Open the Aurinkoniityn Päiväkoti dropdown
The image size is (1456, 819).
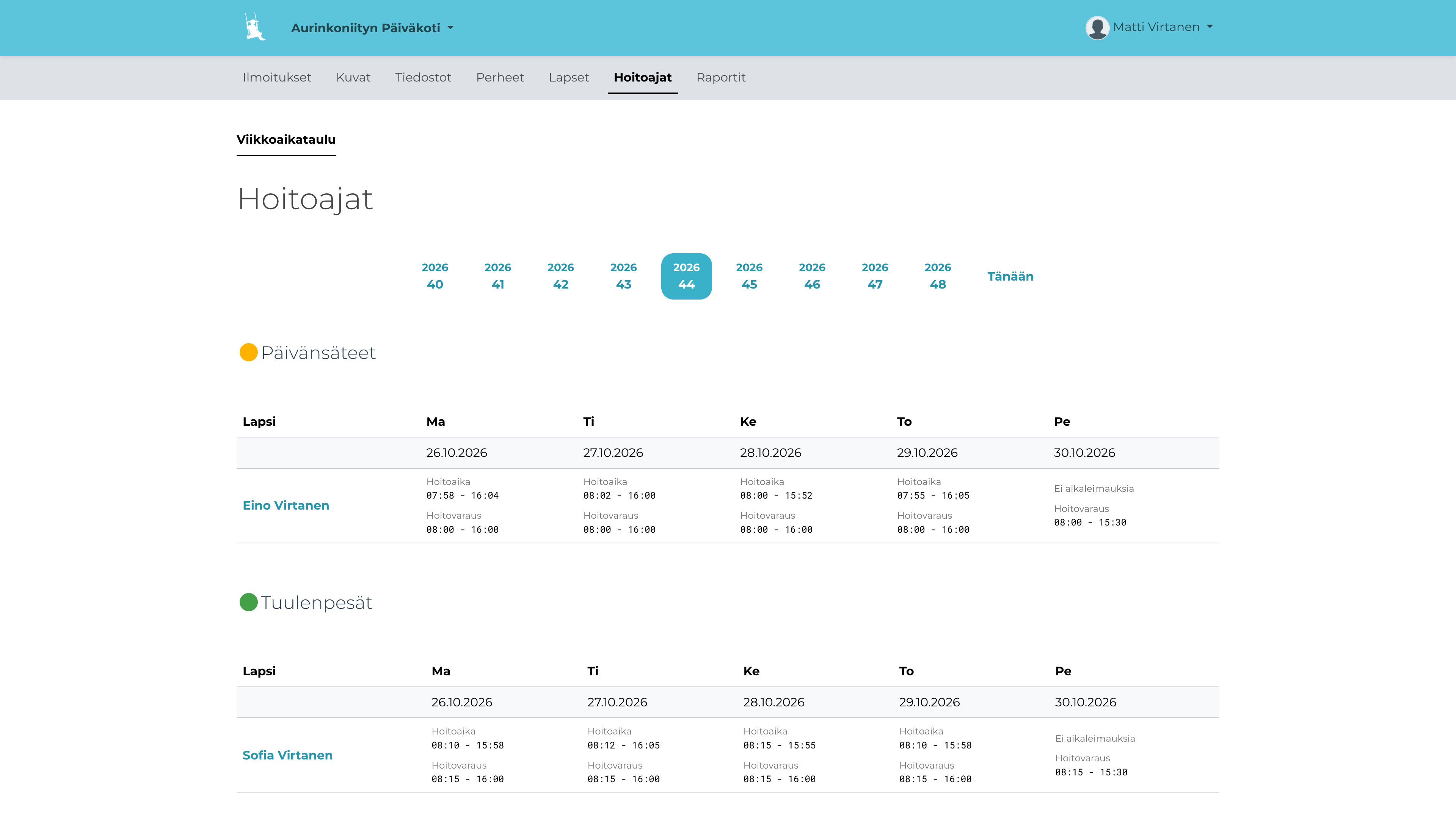(372, 28)
